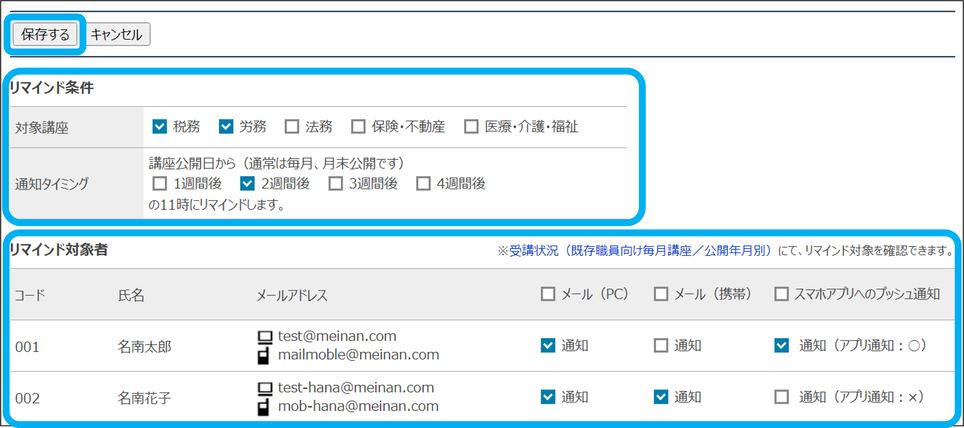Image resolution: width=964 pixels, height=428 pixels.
Task: Enable the 3週間後 timing checkbox
Action: 336,183
